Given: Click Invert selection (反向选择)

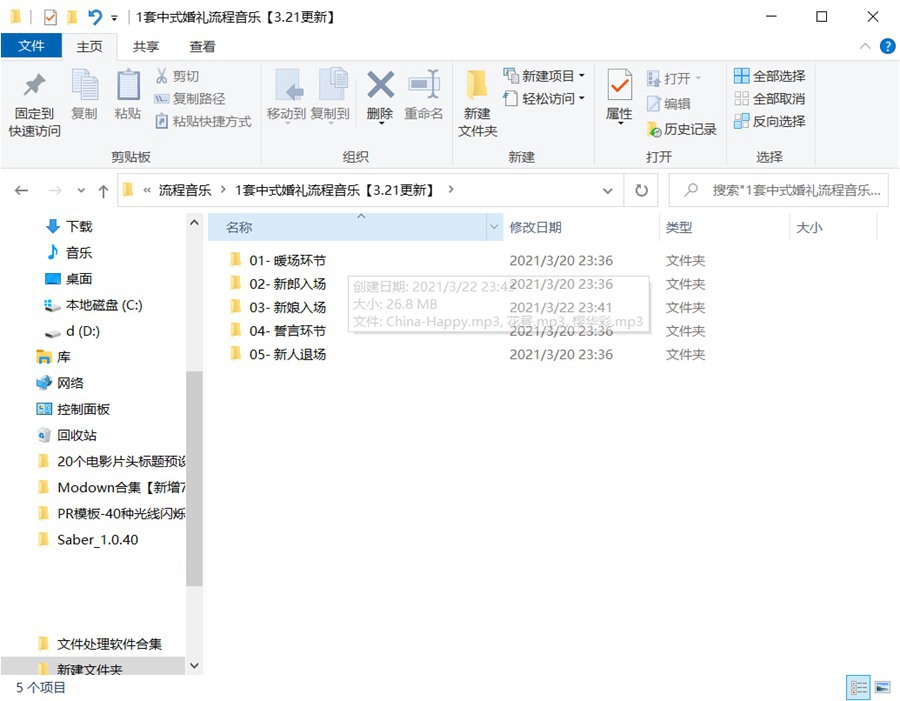Looking at the screenshot, I should coord(769,121).
